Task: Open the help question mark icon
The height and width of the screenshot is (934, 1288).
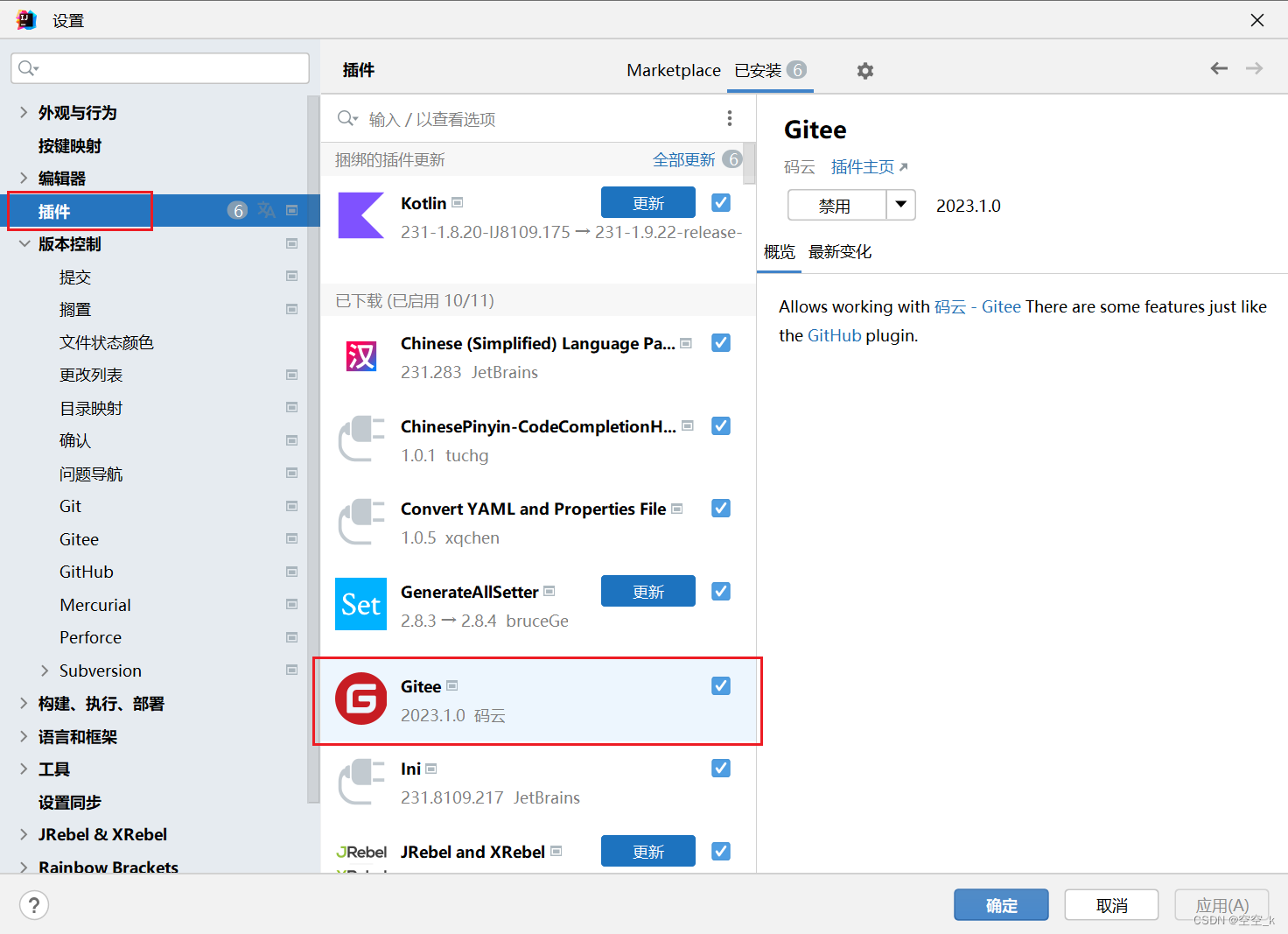Action: 33,904
